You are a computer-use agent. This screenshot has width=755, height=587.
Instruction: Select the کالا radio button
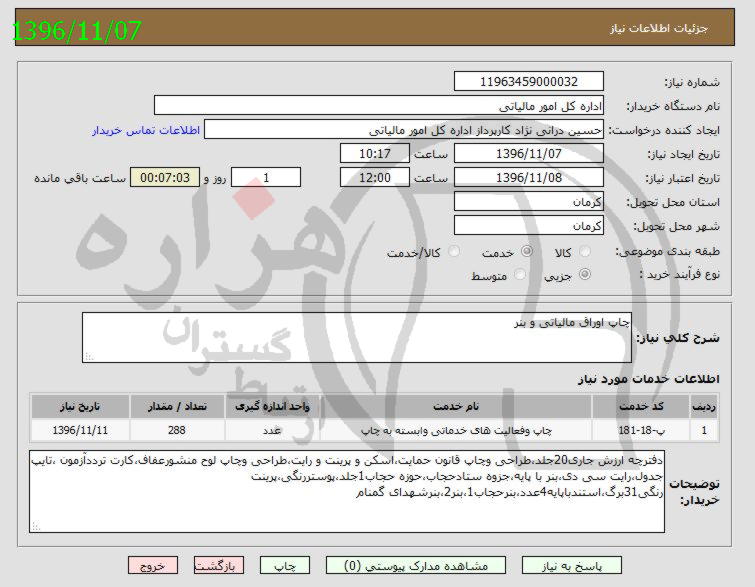pos(585,251)
